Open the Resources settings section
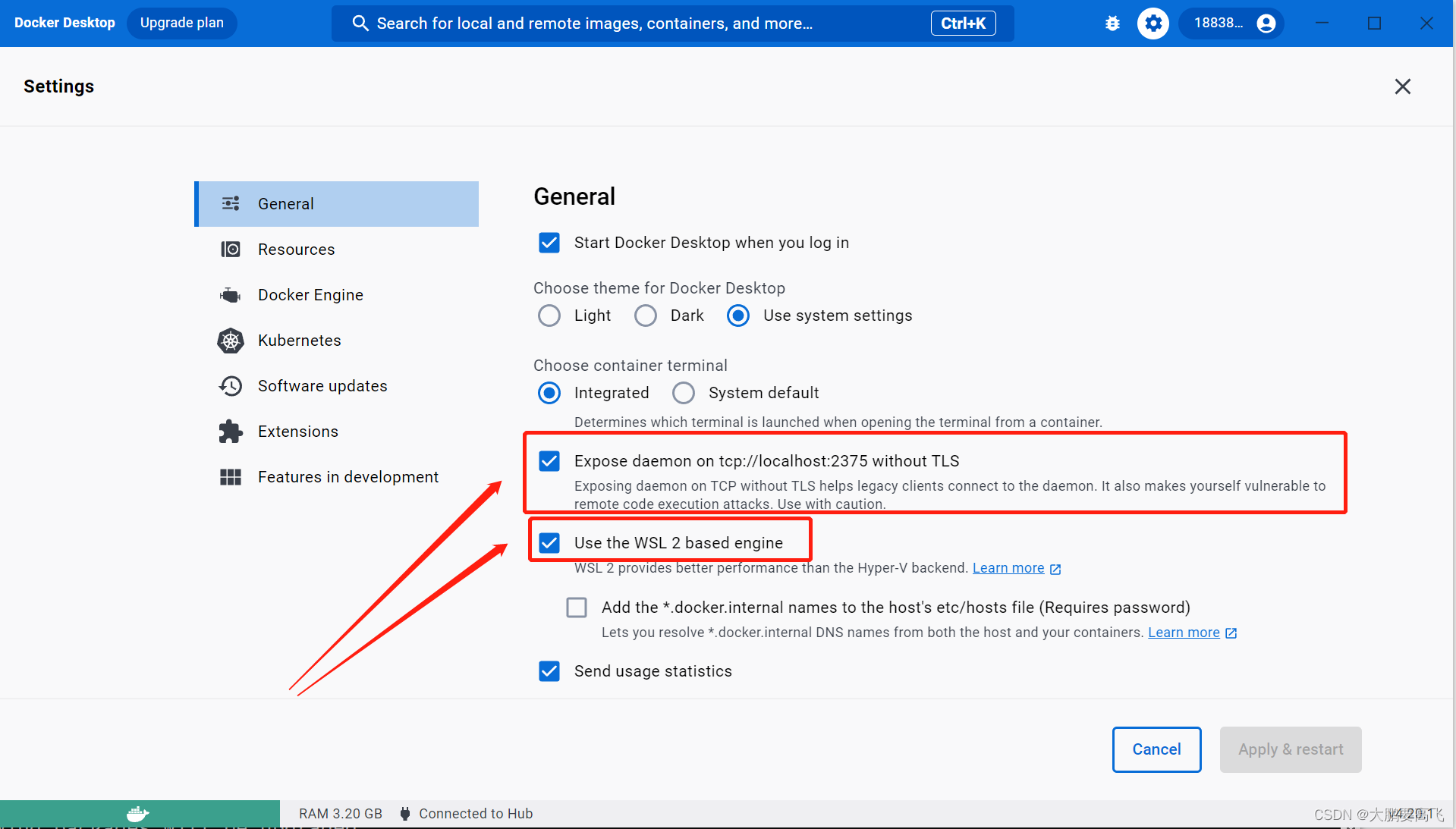This screenshot has width=1456, height=829. click(337, 250)
